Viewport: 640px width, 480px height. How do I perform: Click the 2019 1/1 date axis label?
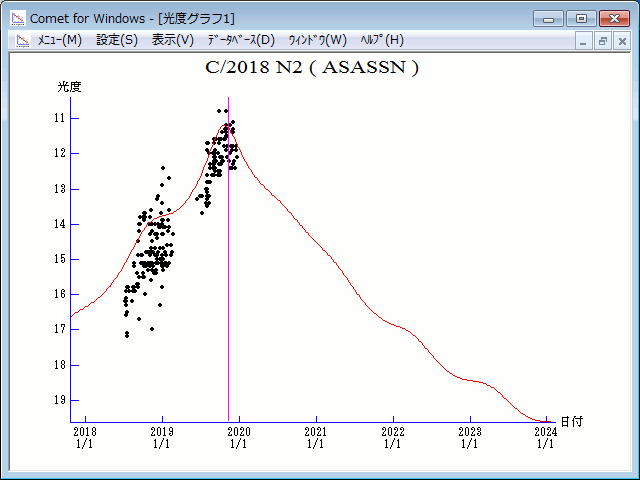click(162, 438)
